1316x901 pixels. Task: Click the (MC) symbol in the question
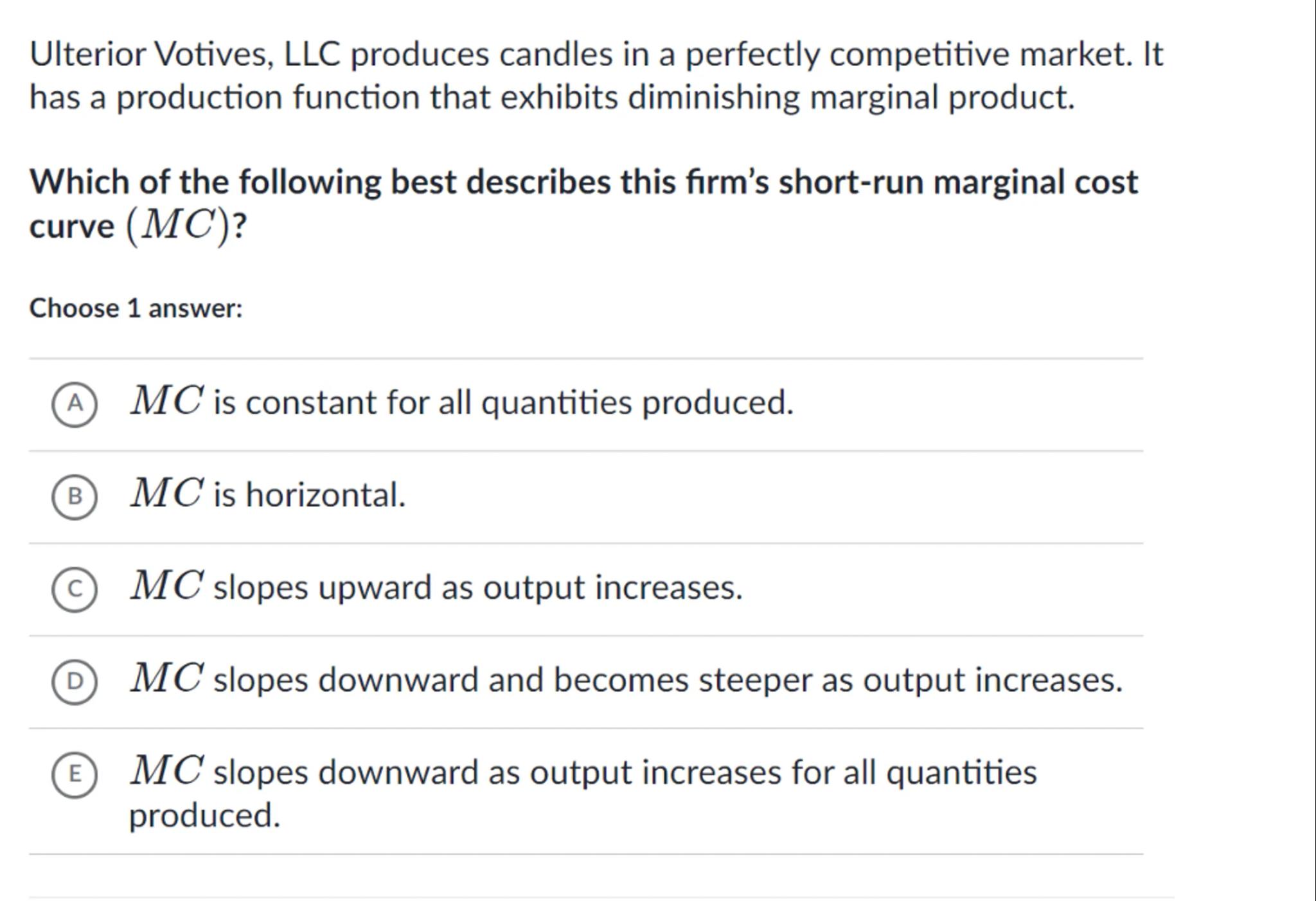point(178,226)
